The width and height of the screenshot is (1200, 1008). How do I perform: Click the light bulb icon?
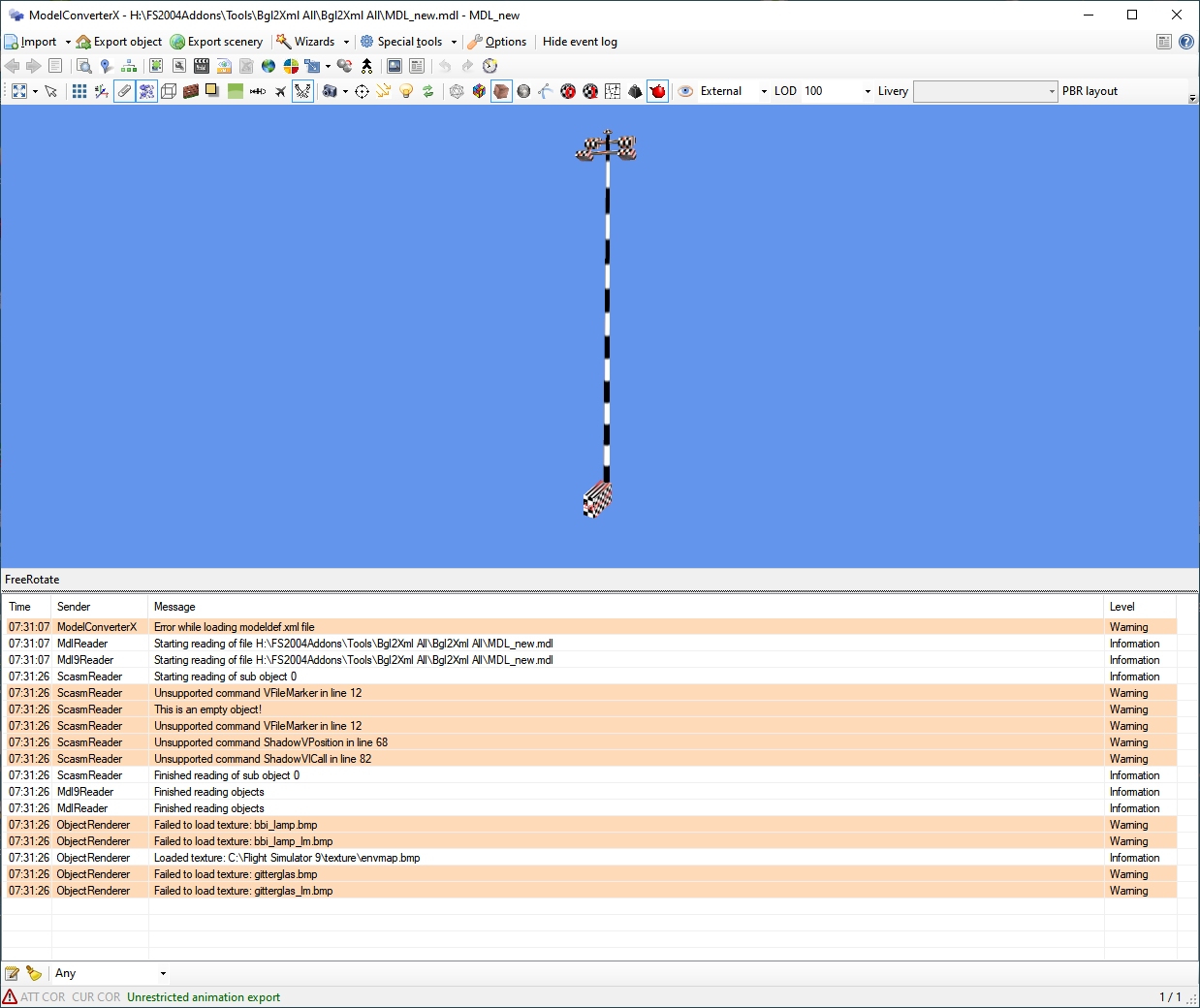point(406,91)
